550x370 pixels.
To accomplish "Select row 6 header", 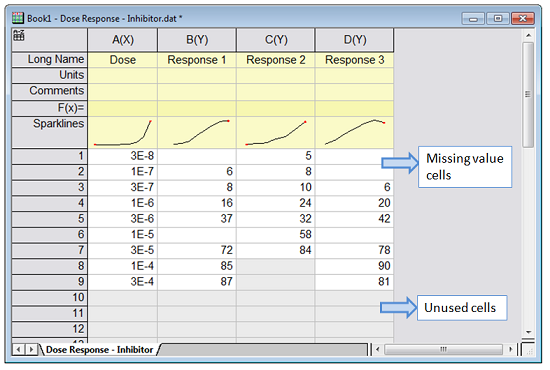I will coord(49,234).
